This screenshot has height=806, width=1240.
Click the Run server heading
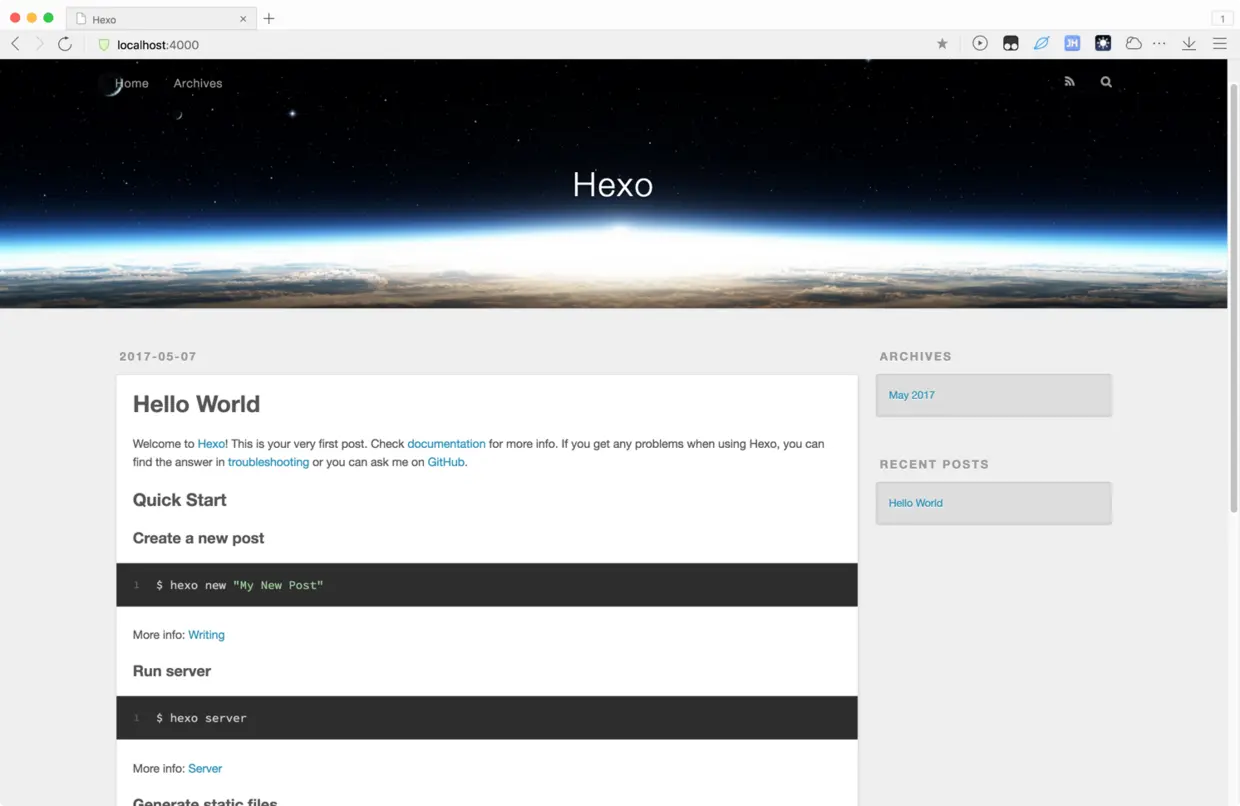point(172,671)
